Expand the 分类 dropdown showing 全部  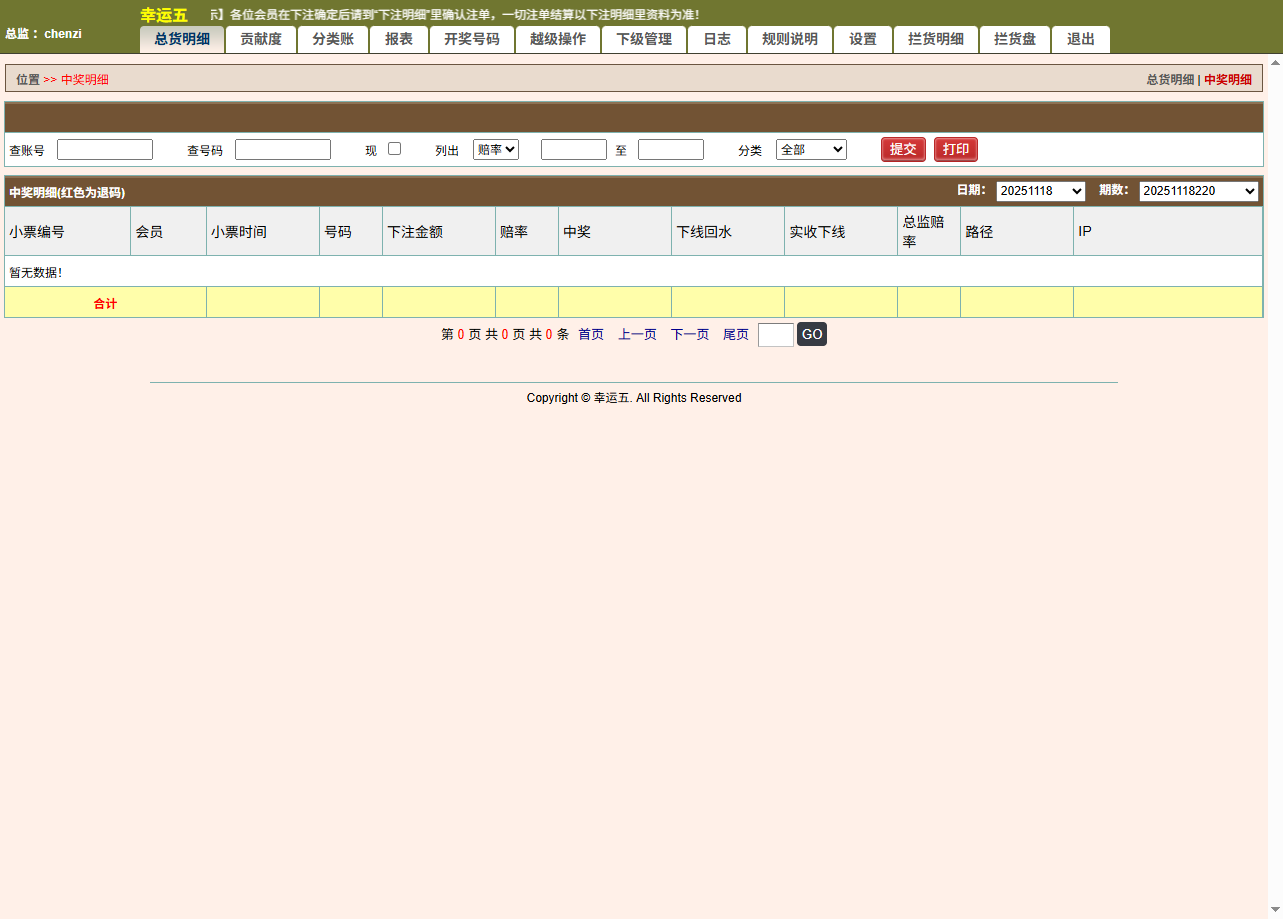tap(811, 149)
